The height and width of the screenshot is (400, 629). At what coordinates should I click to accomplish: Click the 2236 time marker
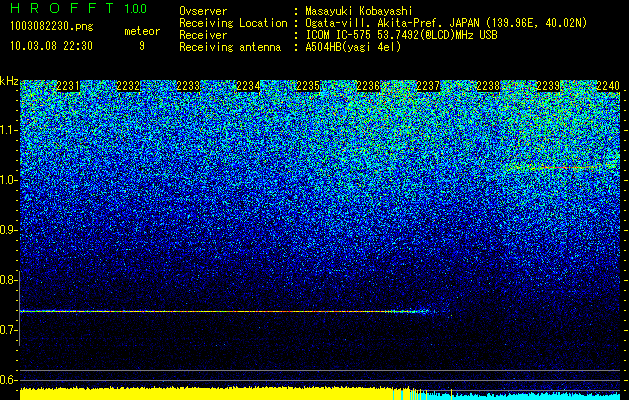368,85
